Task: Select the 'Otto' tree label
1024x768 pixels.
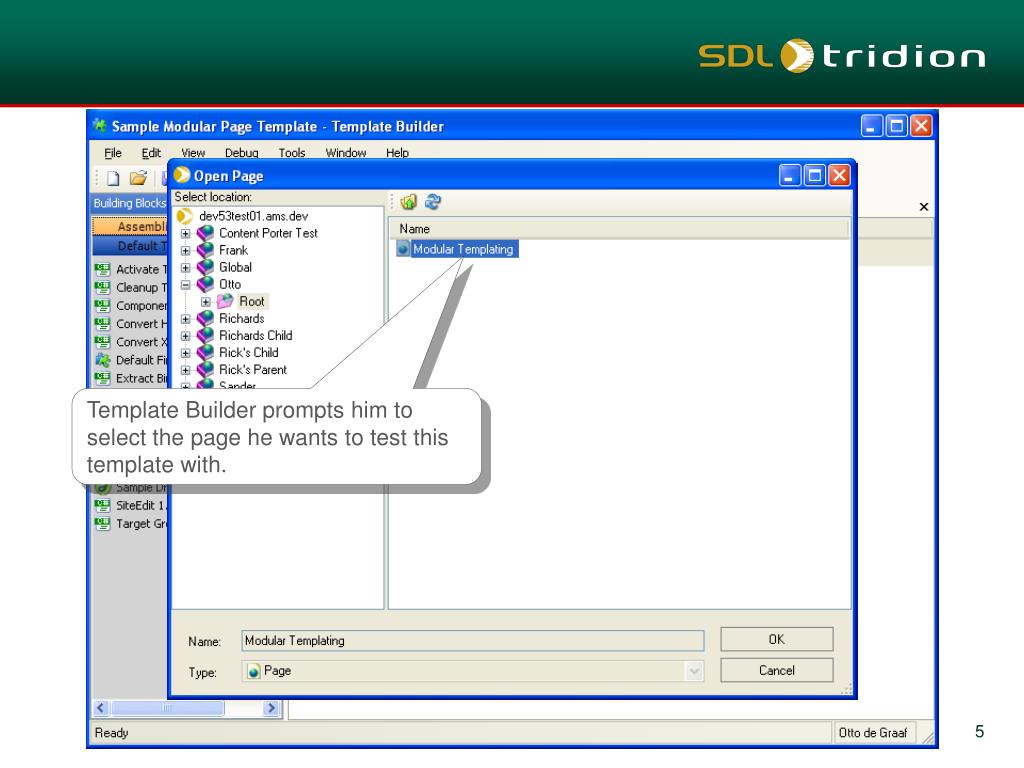Action: pos(230,284)
